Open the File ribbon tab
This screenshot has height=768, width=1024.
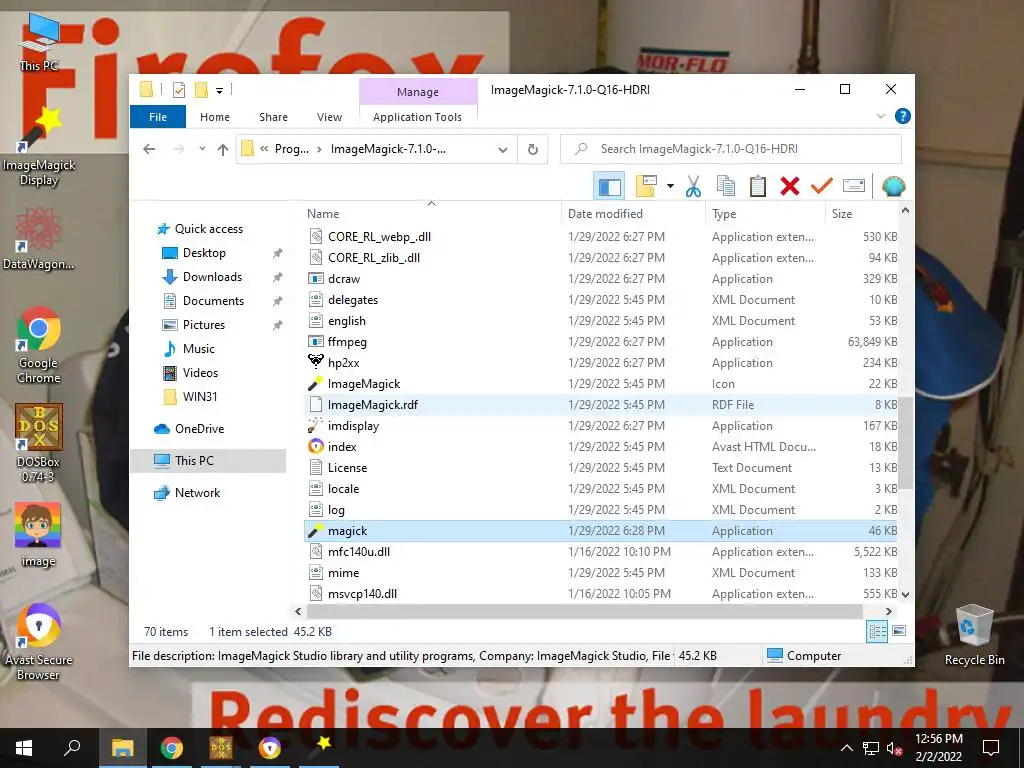point(158,117)
